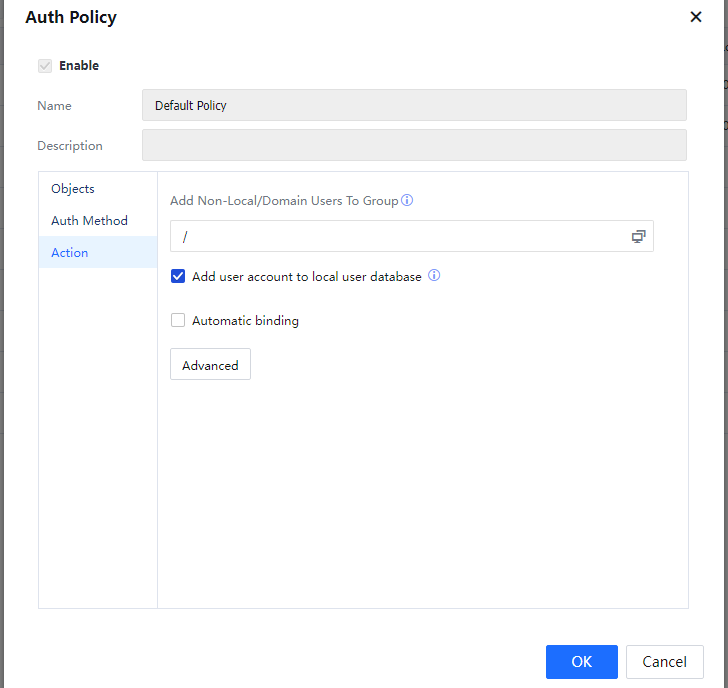Click the group path field showing slash
Screen dimensions: 728x688
(400, 236)
